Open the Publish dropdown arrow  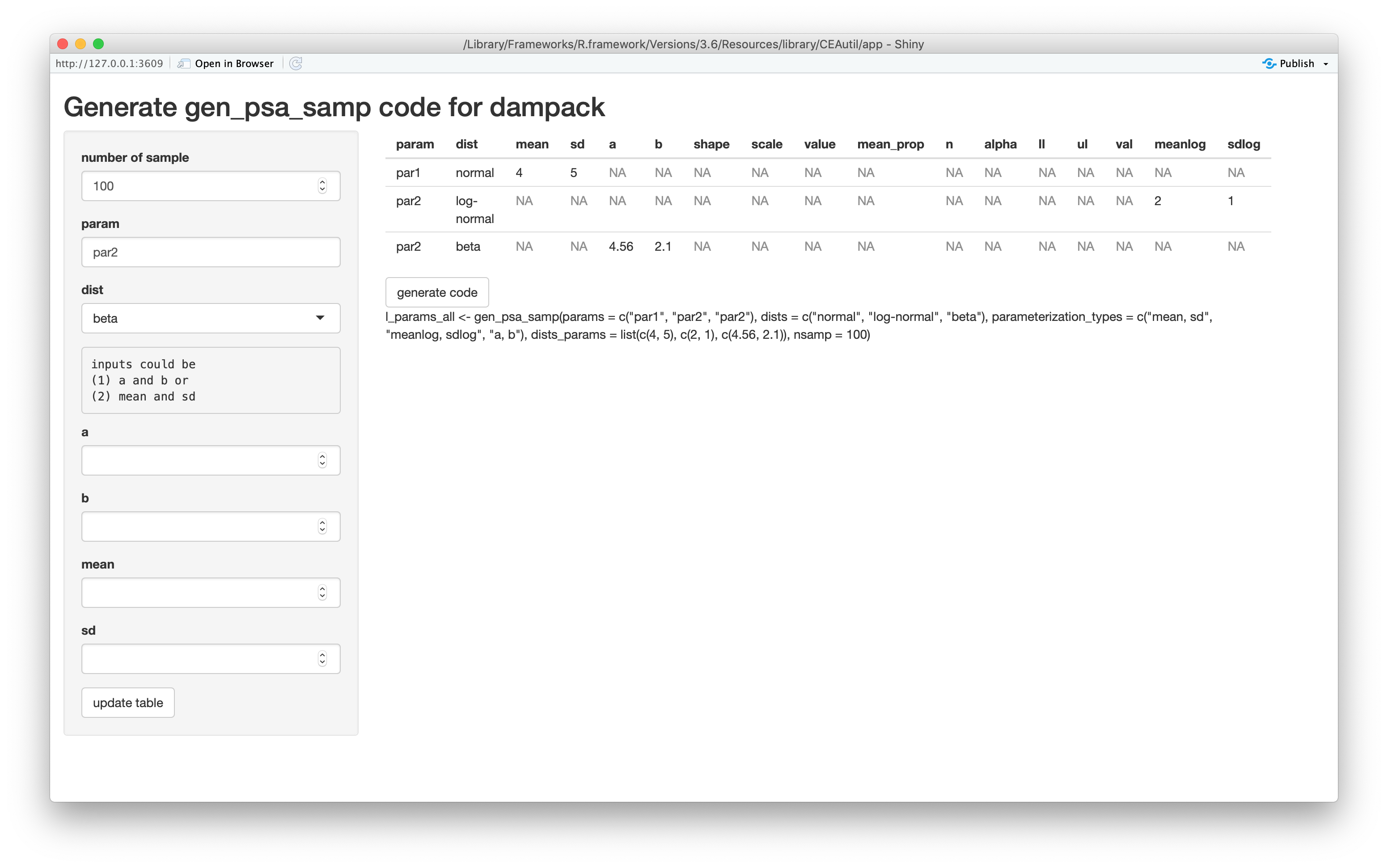tap(1326, 64)
